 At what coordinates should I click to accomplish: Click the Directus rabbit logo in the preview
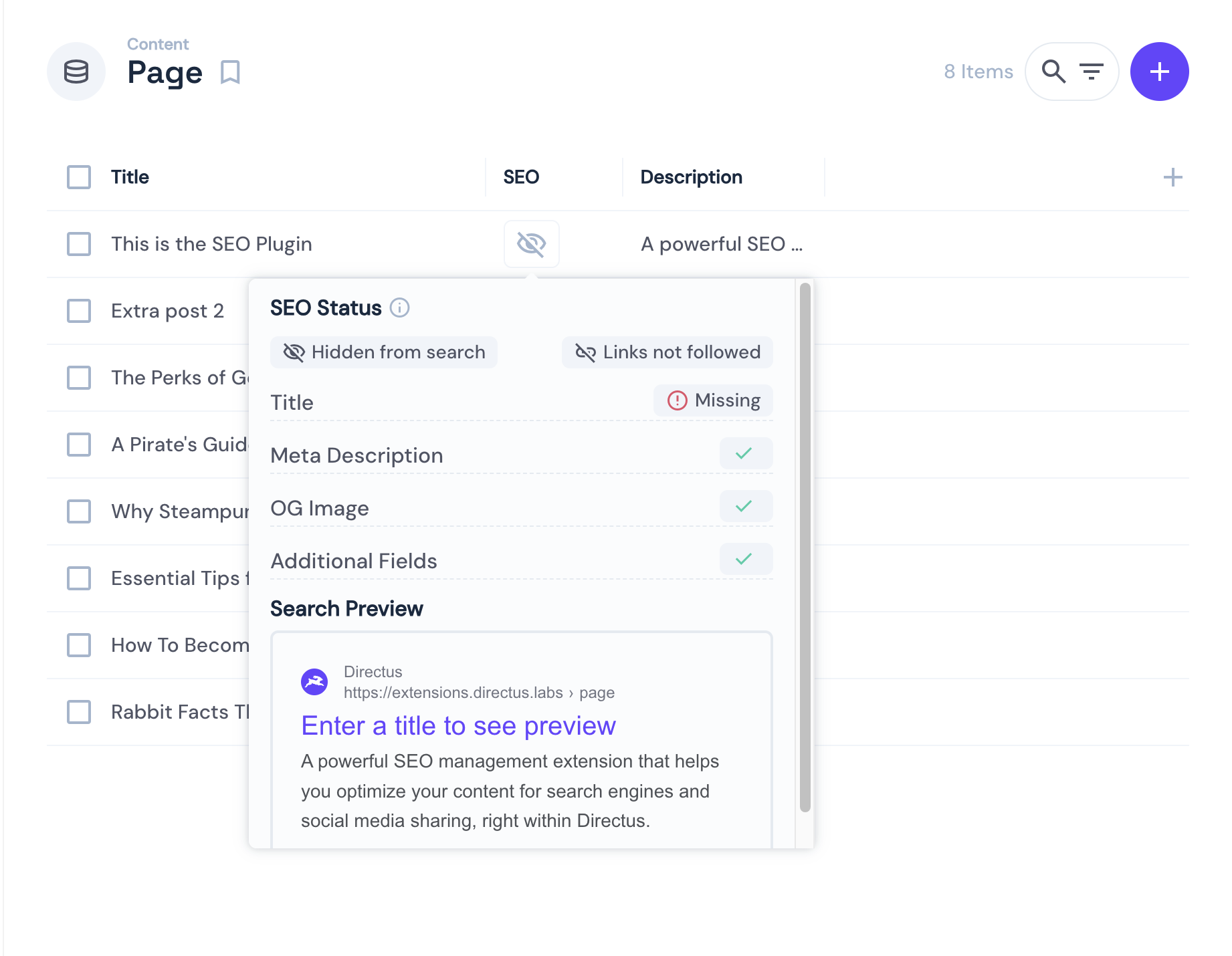pyautogui.click(x=314, y=682)
